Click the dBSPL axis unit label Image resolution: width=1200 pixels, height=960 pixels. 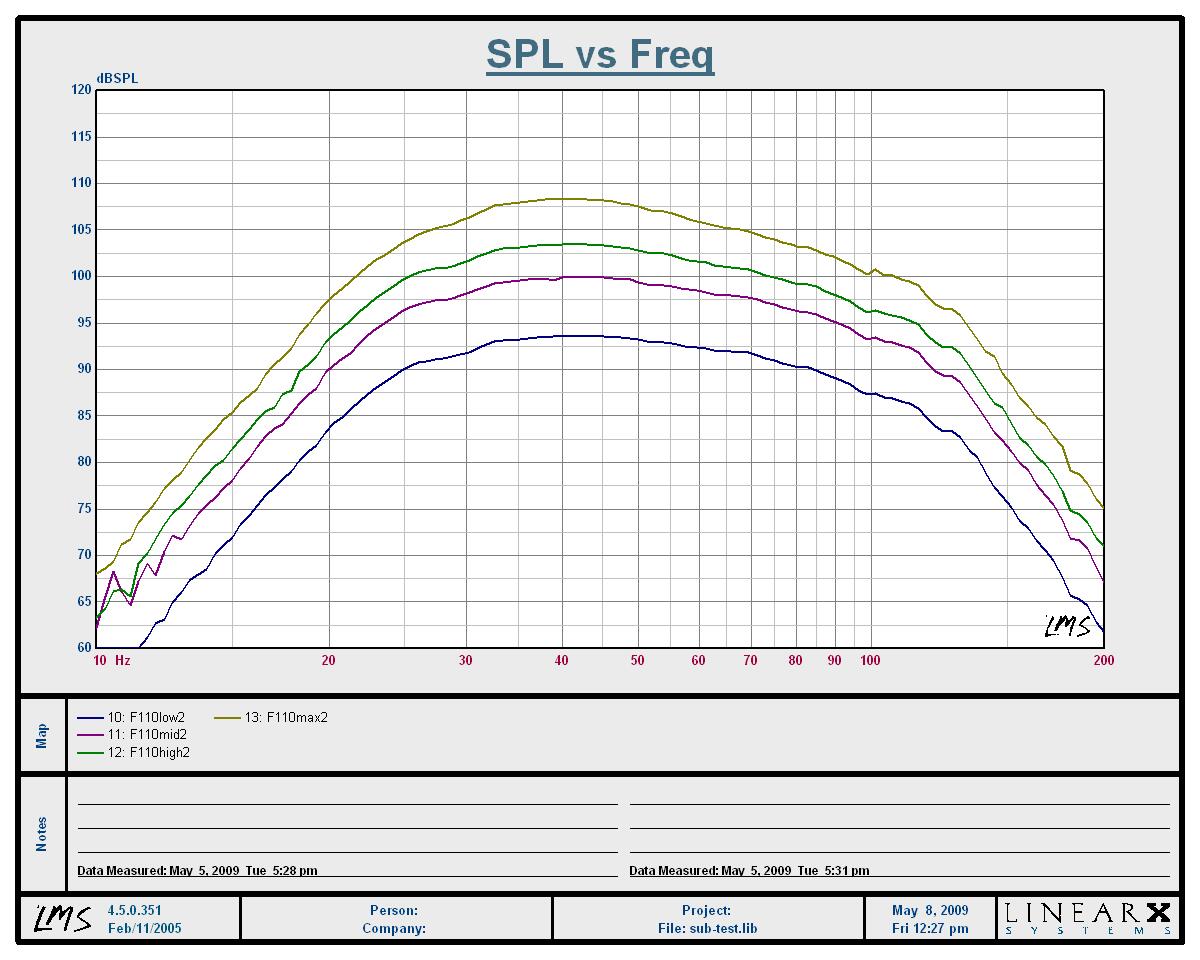[x=117, y=79]
